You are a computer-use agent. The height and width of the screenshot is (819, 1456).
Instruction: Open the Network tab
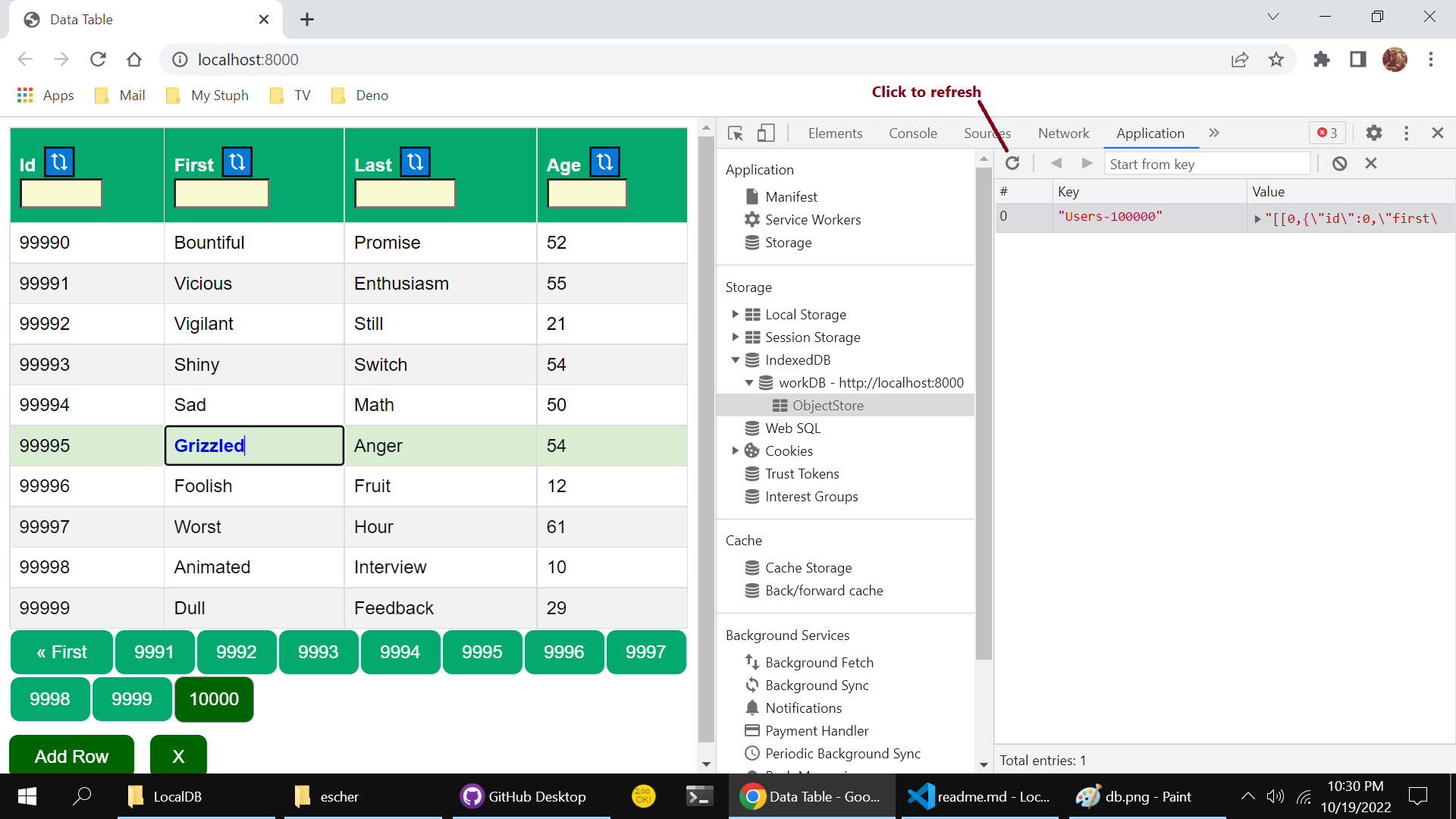tap(1063, 133)
